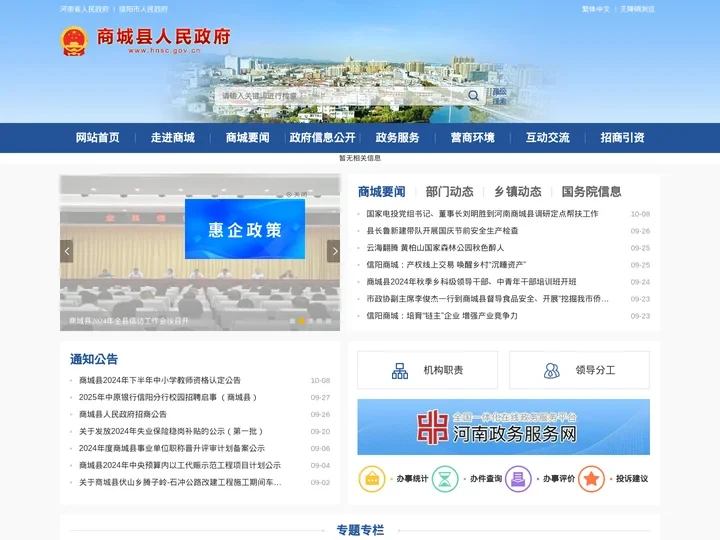Open news on 2024年秋季乡科级领导干部培训班
The image size is (720, 540).
click(471, 281)
